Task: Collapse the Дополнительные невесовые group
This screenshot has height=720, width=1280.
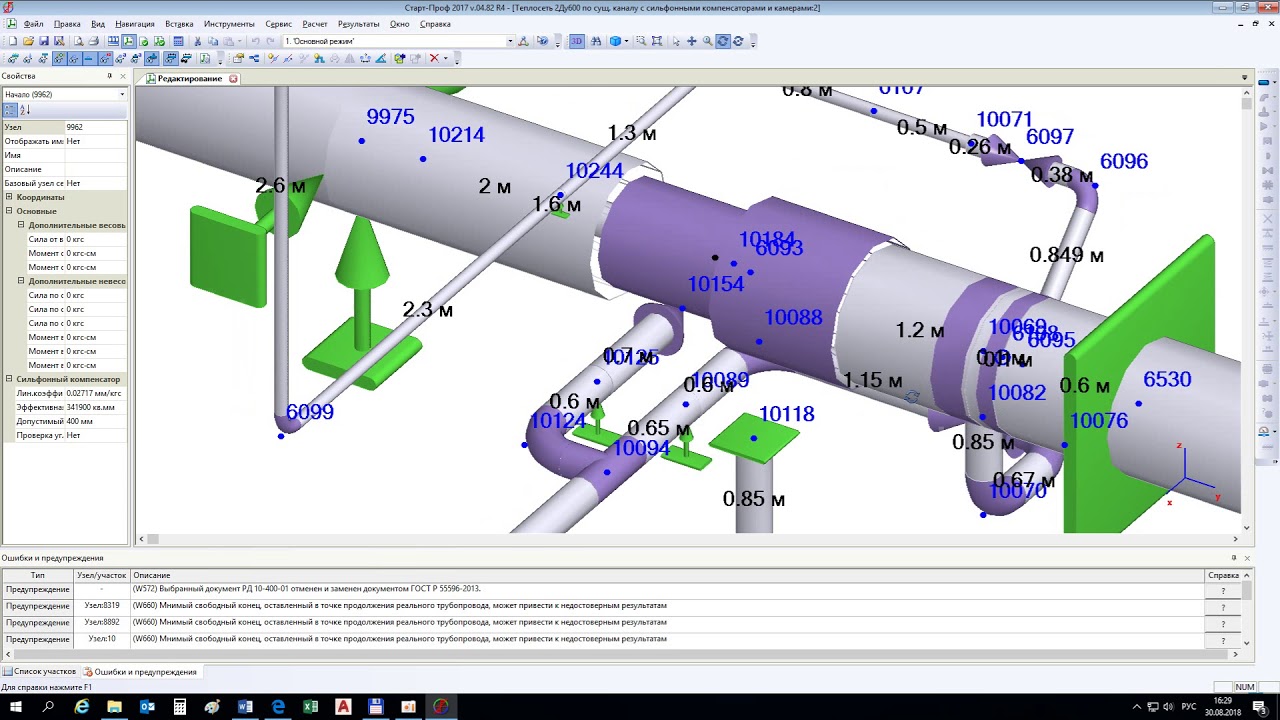Action: (21, 281)
